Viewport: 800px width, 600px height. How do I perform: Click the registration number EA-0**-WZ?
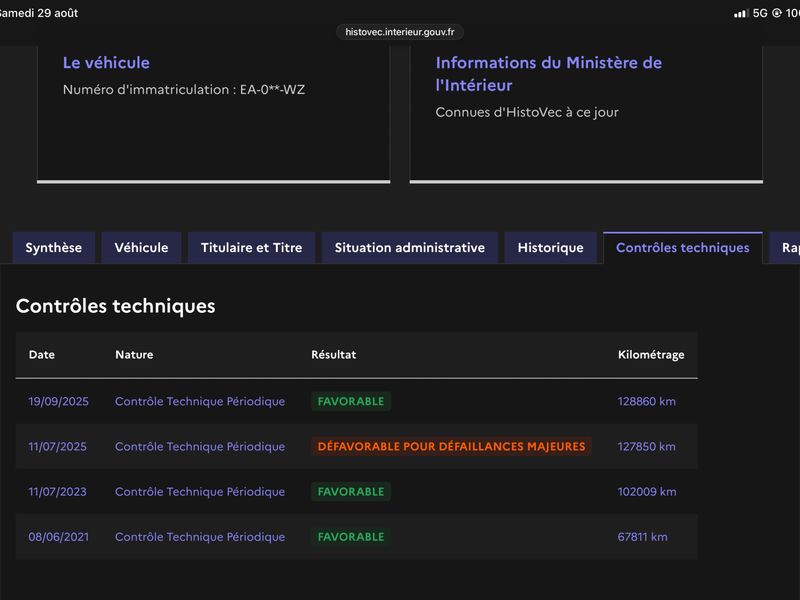coord(272,90)
